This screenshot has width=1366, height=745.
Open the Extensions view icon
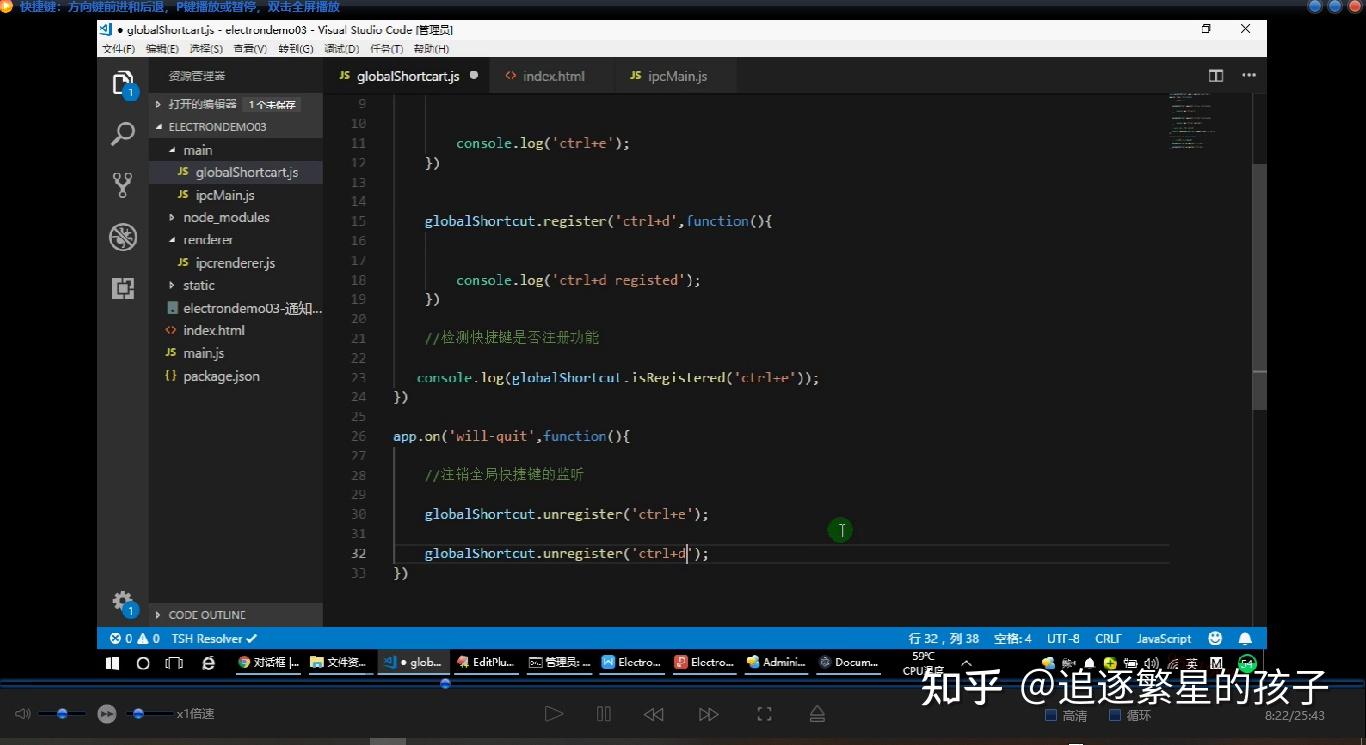[x=122, y=288]
